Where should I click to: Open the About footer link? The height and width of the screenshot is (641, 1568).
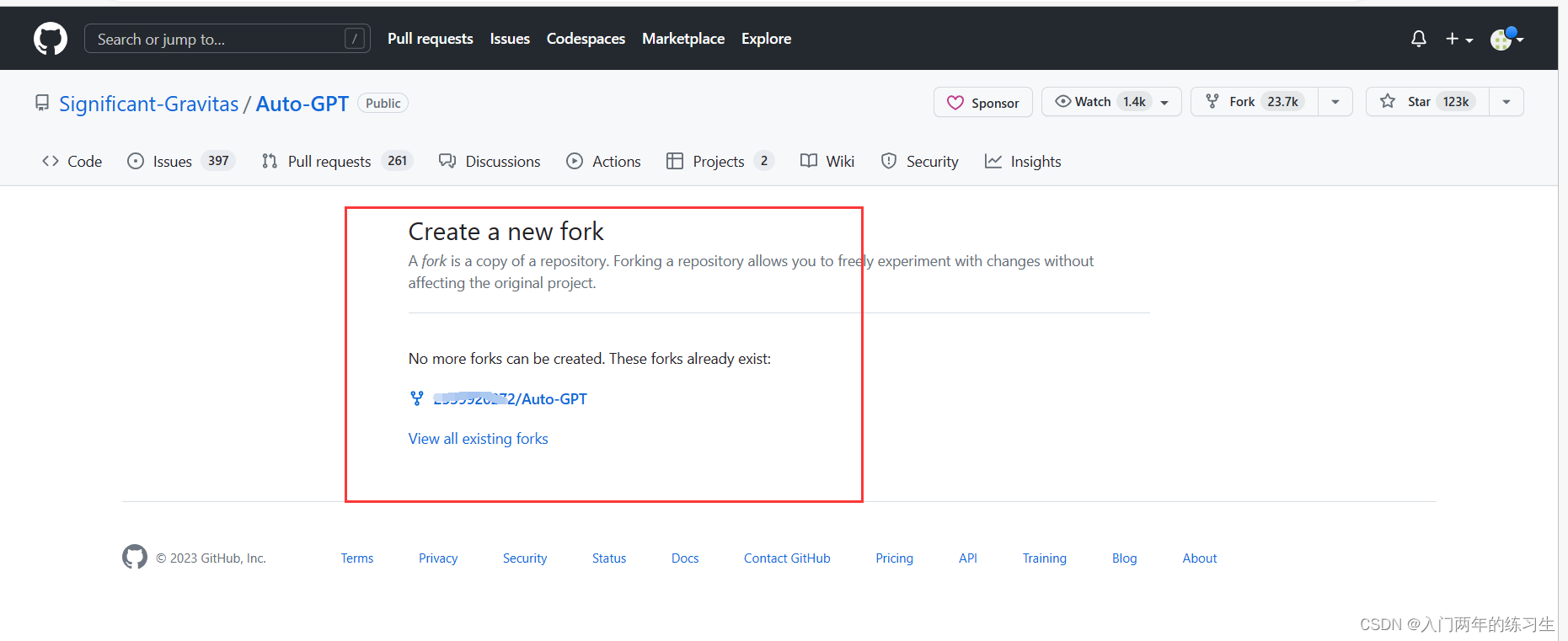(x=1200, y=558)
